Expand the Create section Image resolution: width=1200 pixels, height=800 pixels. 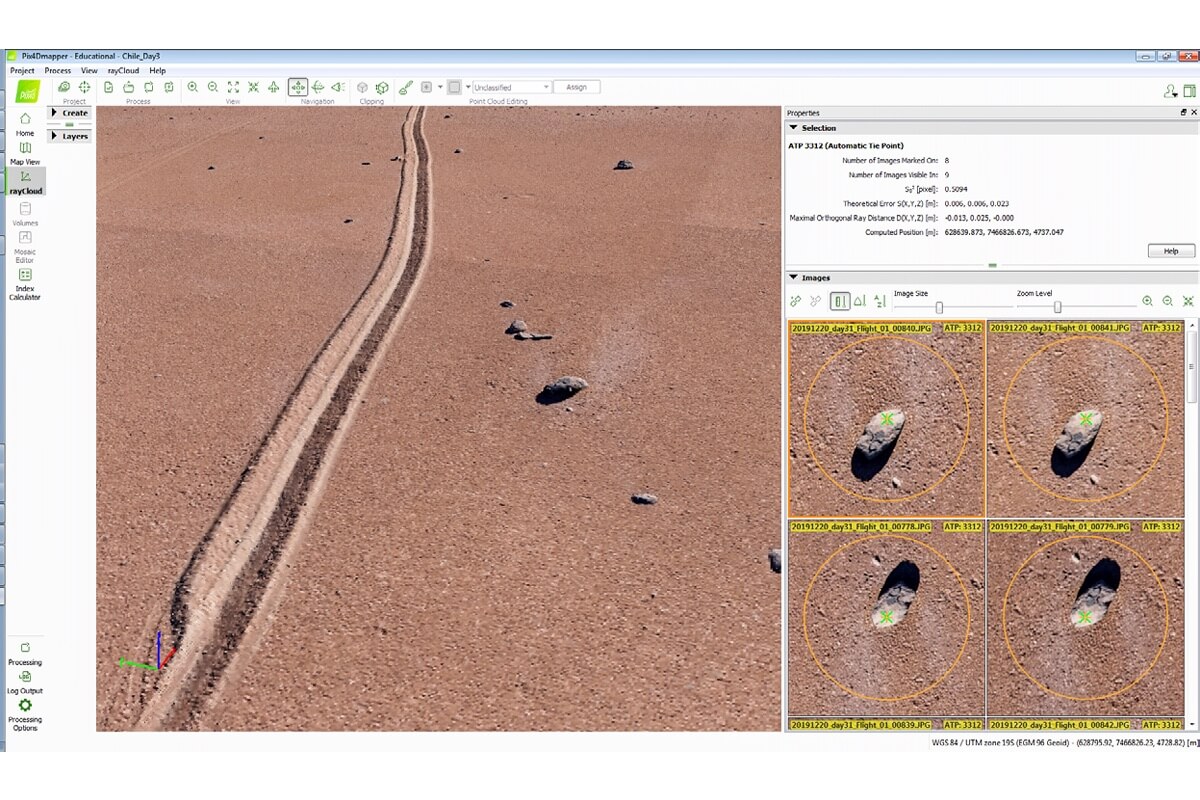click(x=69, y=113)
